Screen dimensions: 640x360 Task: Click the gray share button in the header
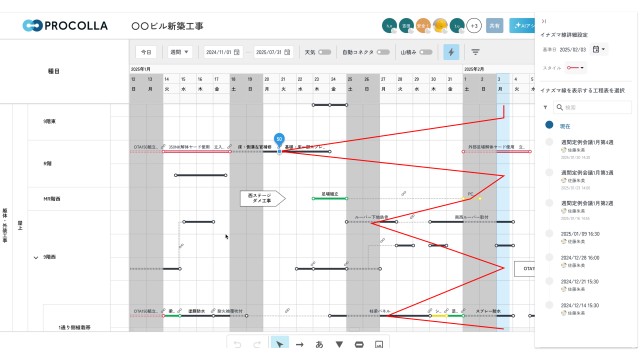pyautogui.click(x=494, y=26)
